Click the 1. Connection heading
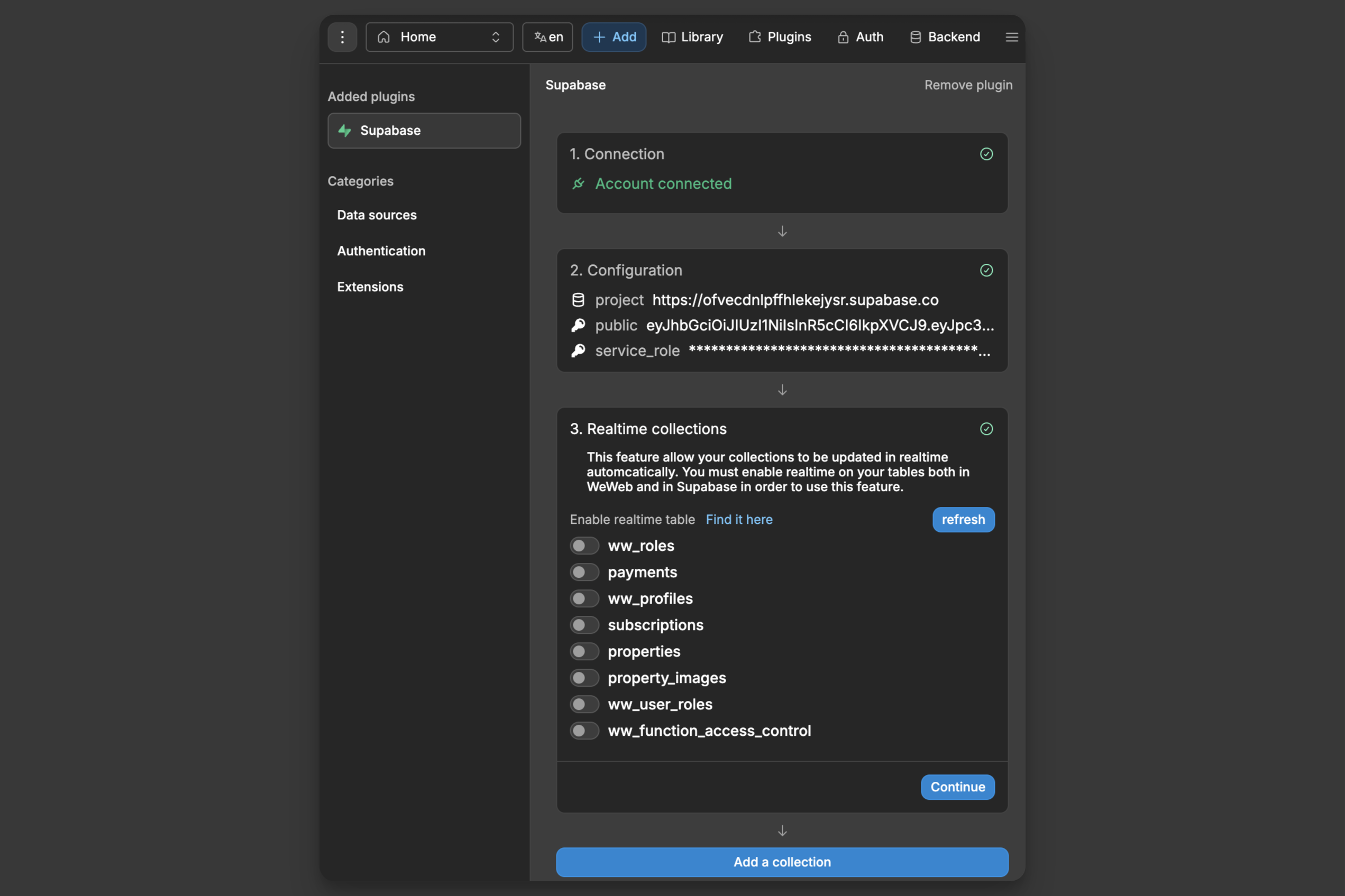 click(617, 154)
